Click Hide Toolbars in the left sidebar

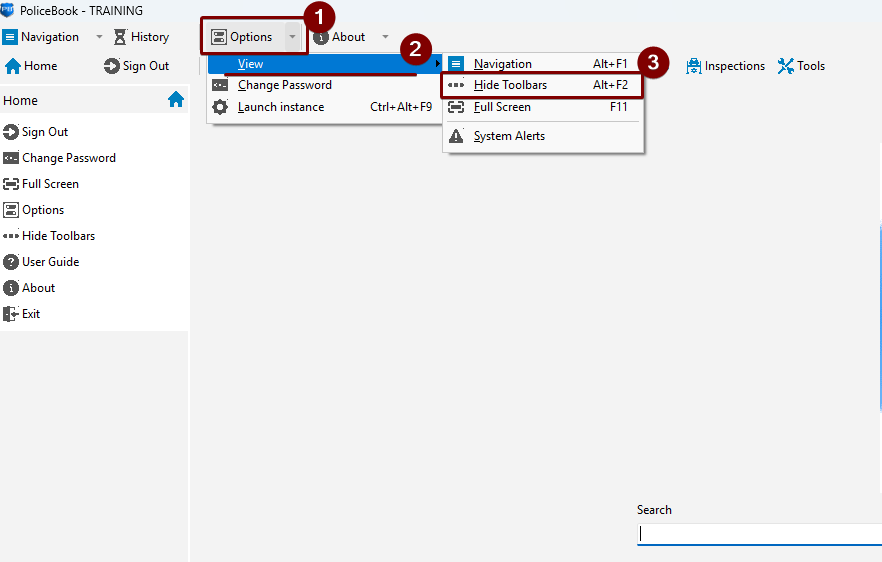tap(58, 236)
